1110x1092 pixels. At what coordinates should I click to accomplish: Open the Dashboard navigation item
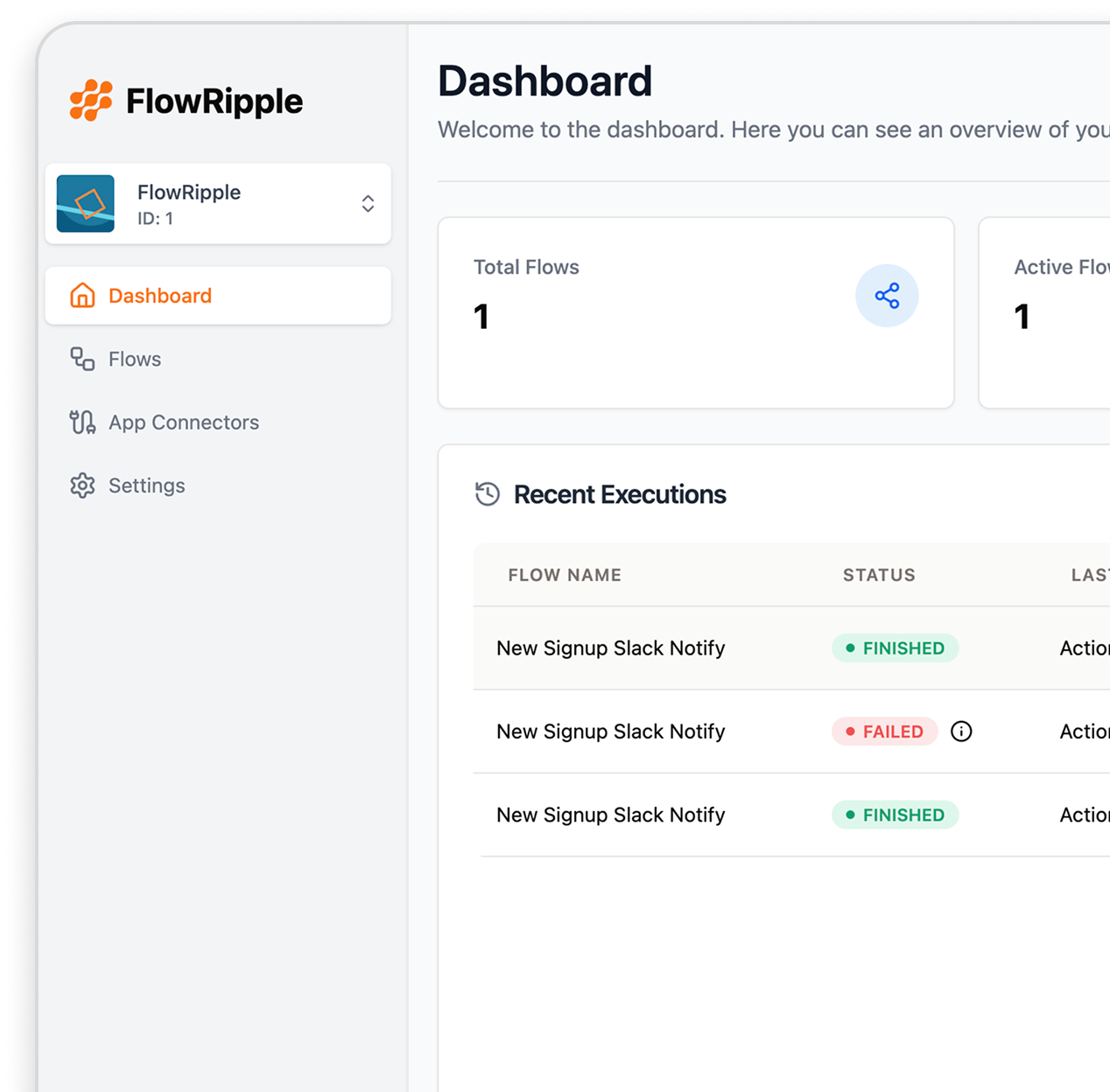[x=159, y=296]
